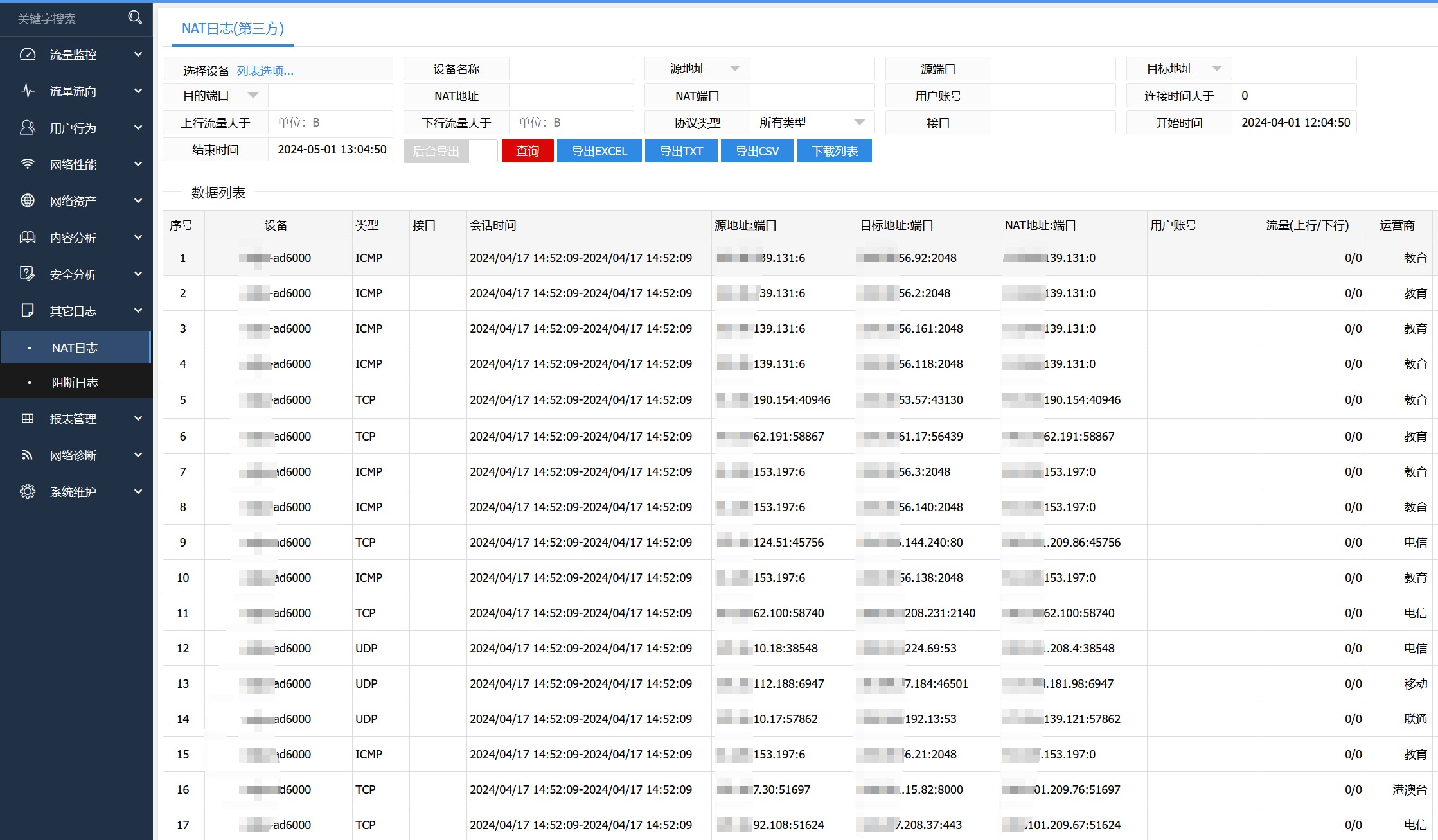Open the 网络资产 menu item

point(76,201)
